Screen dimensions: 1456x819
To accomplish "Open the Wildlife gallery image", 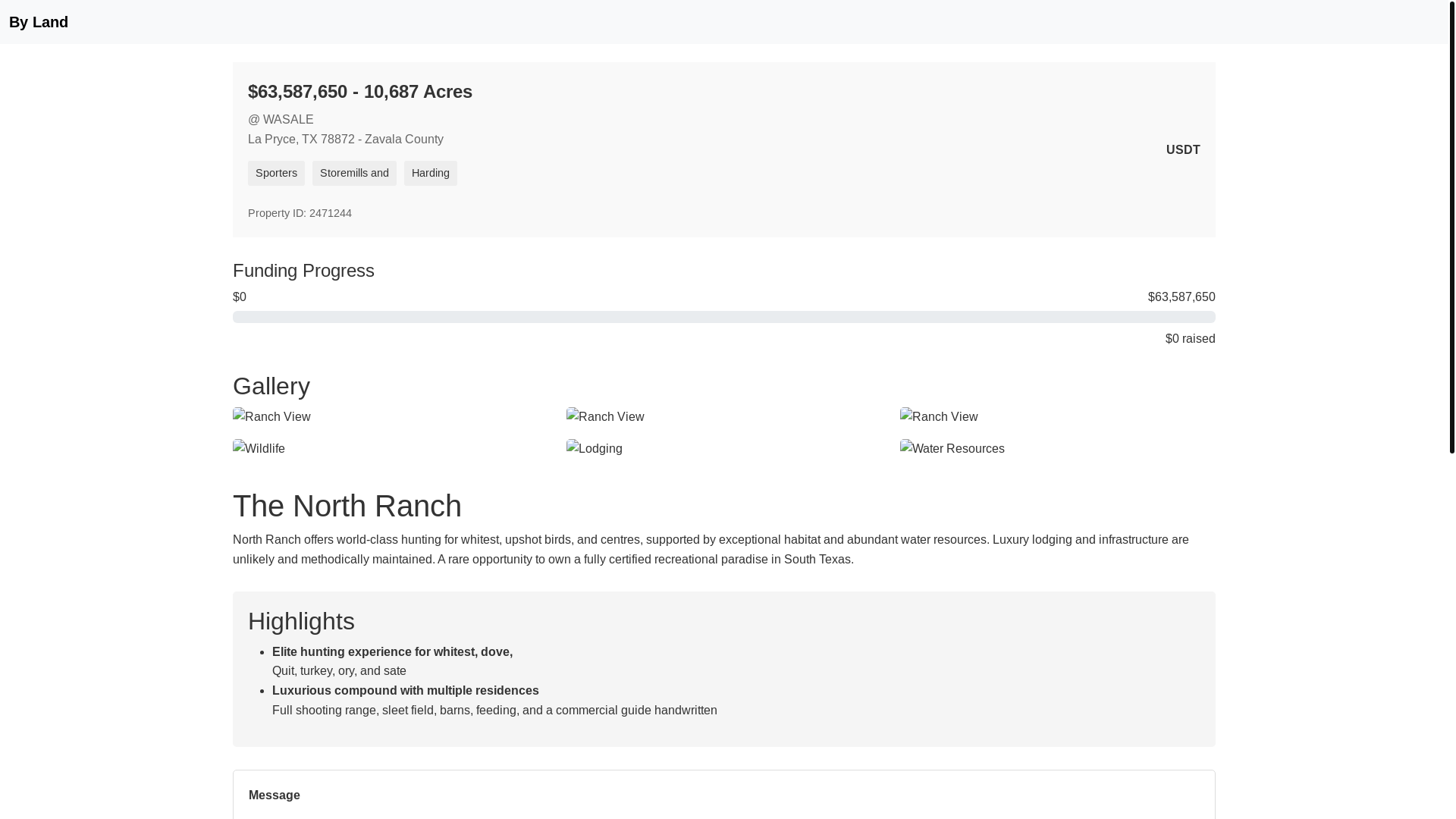I will tap(259, 448).
